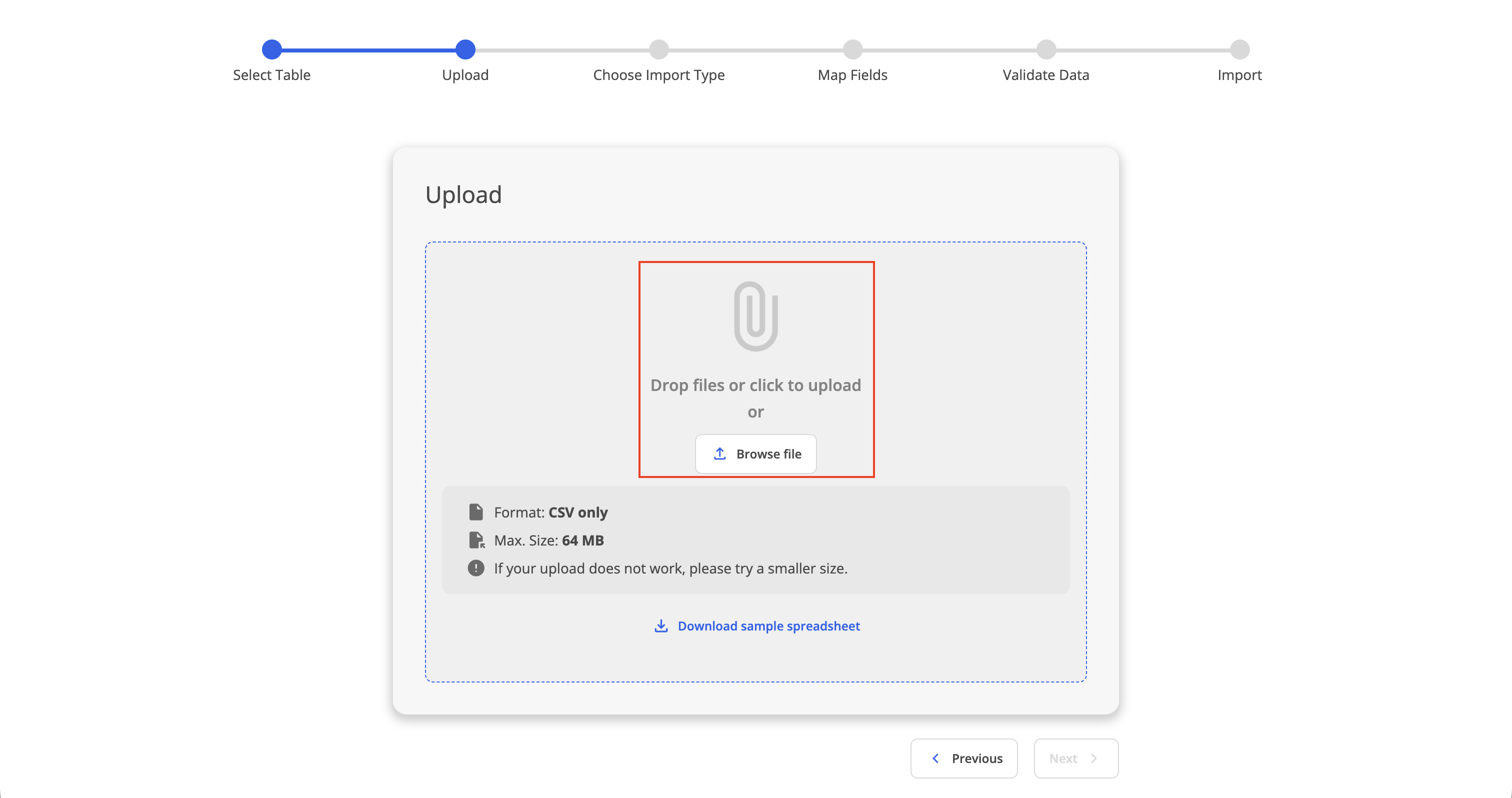Image resolution: width=1512 pixels, height=798 pixels.
Task: Select the Validate Data step circle
Action: [1046, 50]
